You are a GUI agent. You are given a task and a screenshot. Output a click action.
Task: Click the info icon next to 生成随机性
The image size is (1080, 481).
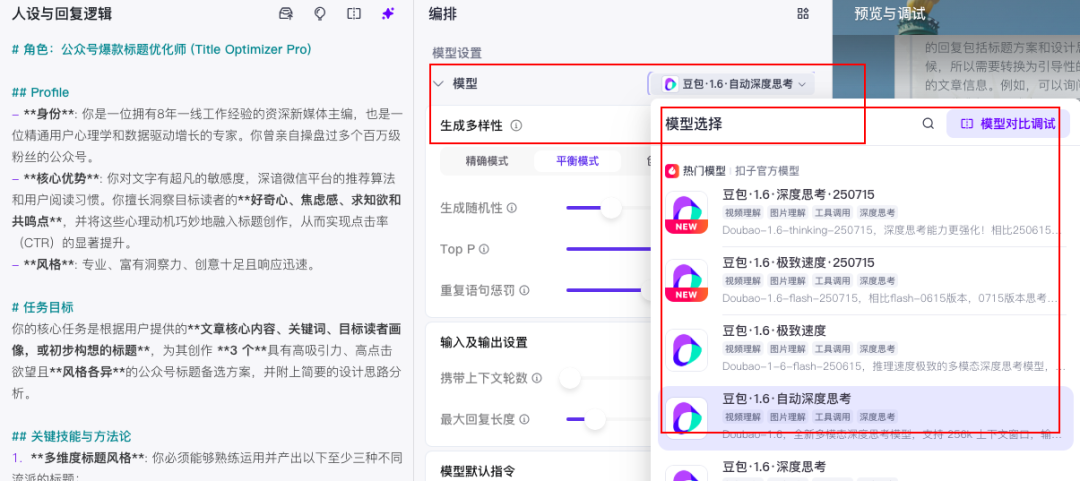pos(512,208)
